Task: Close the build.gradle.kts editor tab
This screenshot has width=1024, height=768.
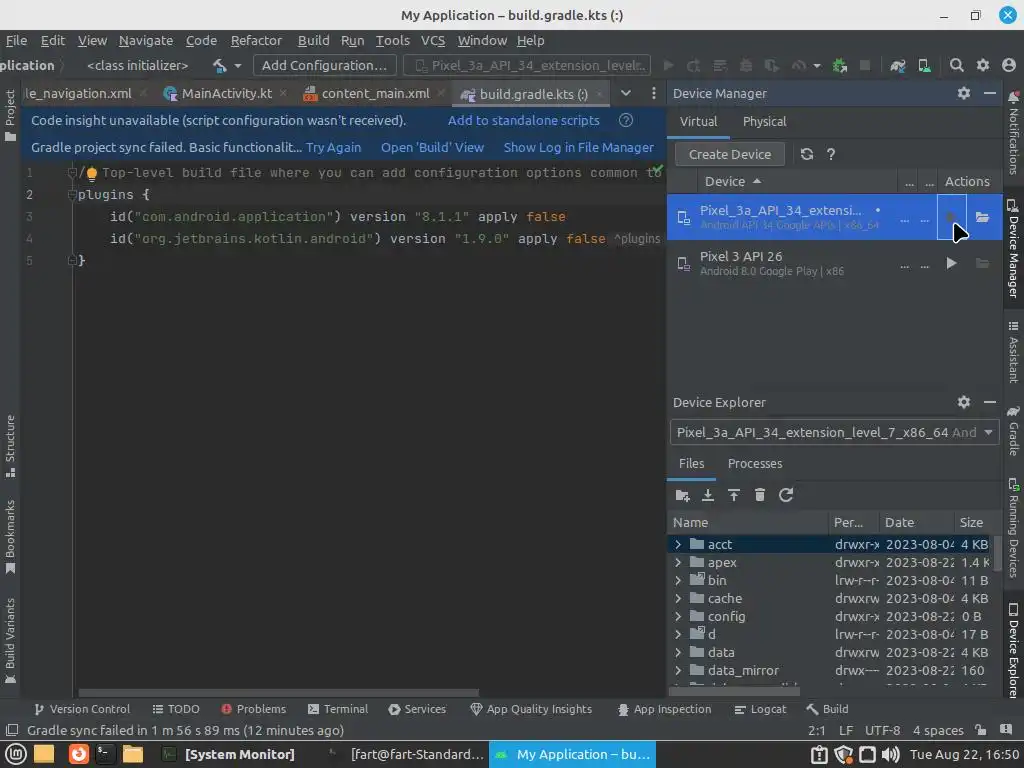Action: click(x=600, y=94)
